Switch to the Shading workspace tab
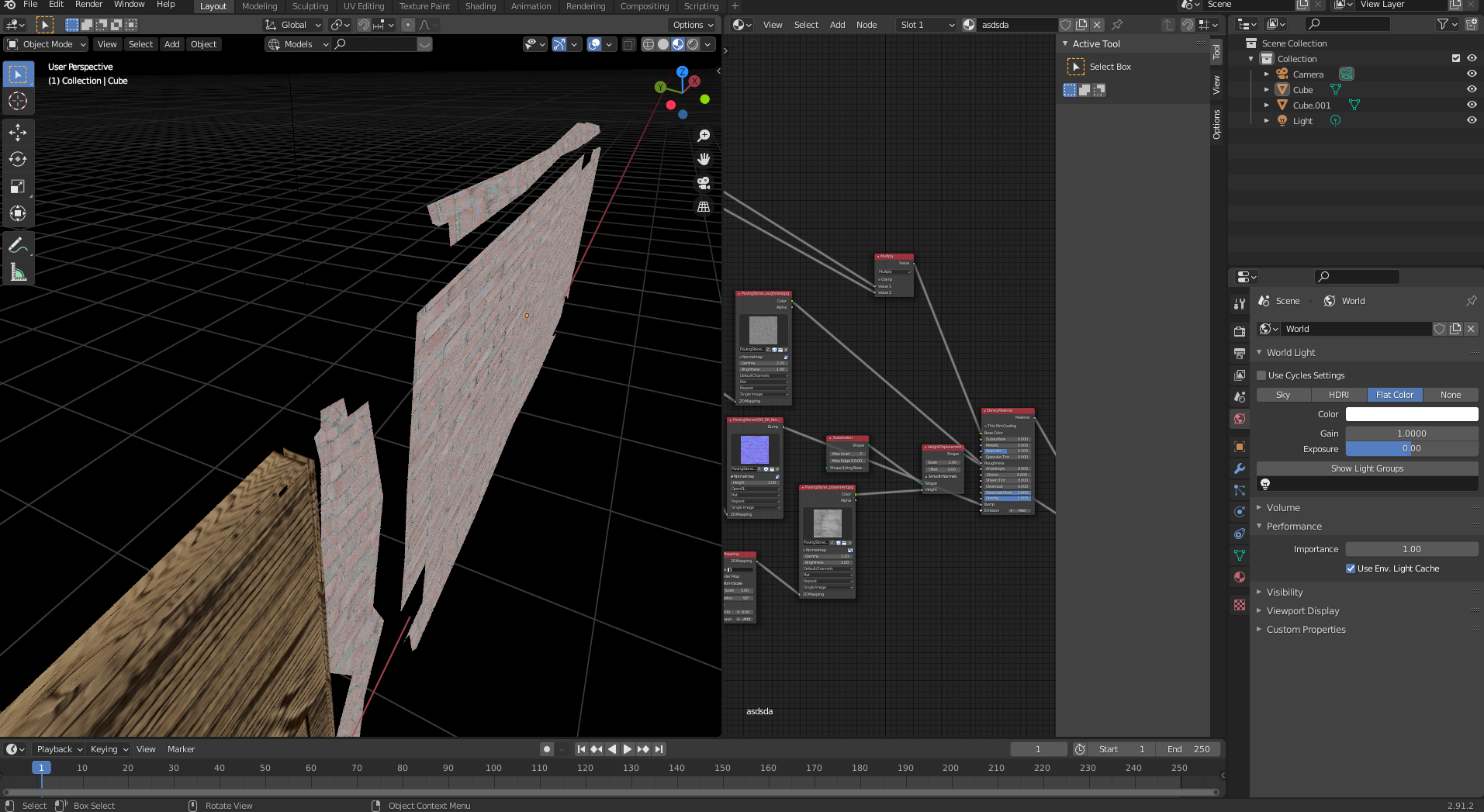1484x812 pixels. click(480, 6)
